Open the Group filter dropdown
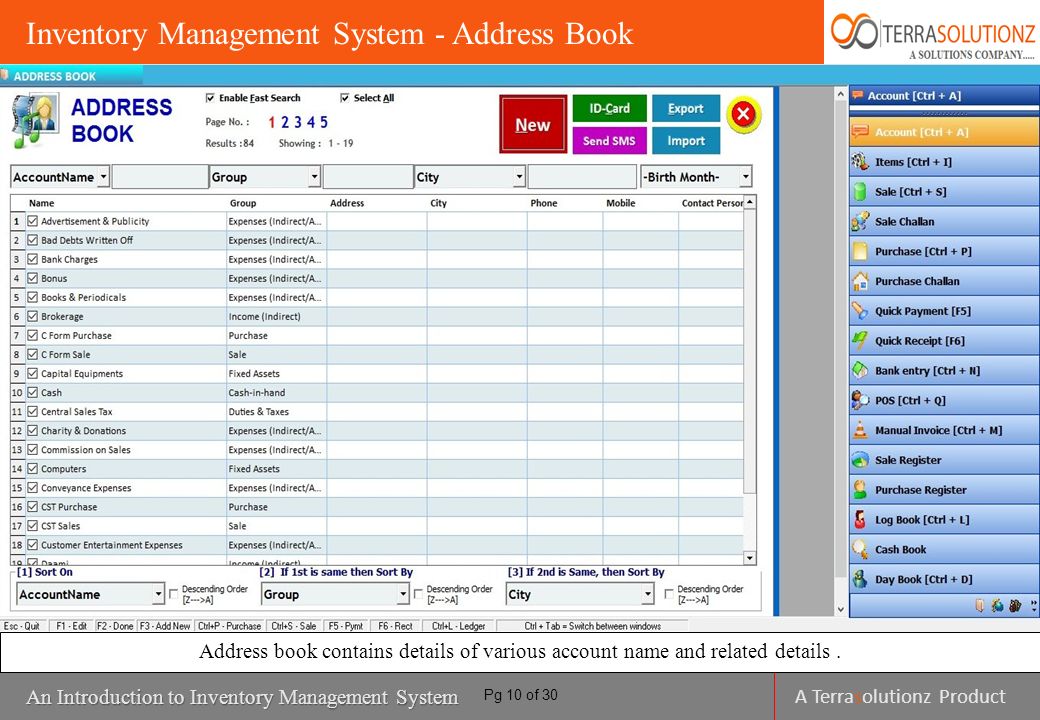 [314, 177]
